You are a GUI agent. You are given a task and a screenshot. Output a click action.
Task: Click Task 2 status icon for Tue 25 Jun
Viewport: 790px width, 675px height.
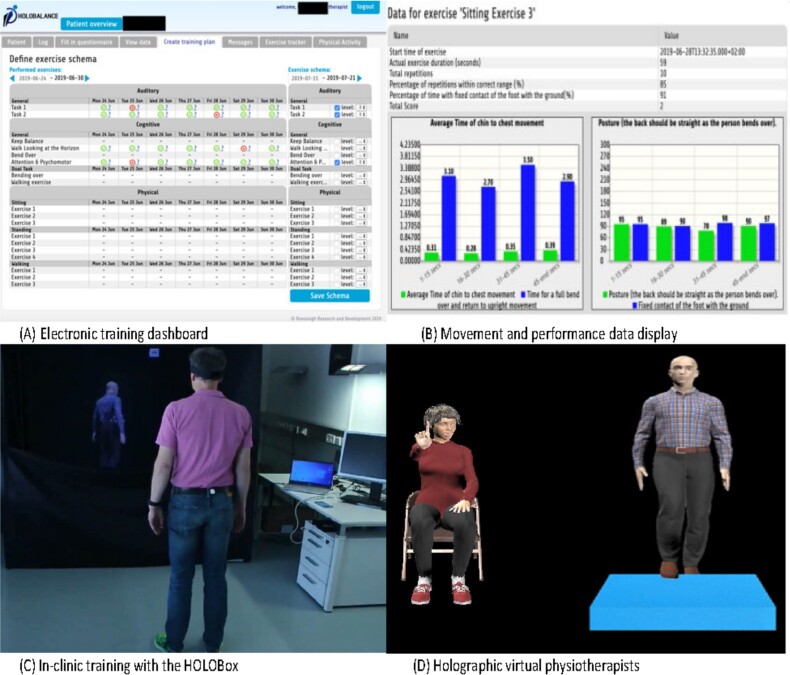[131, 114]
